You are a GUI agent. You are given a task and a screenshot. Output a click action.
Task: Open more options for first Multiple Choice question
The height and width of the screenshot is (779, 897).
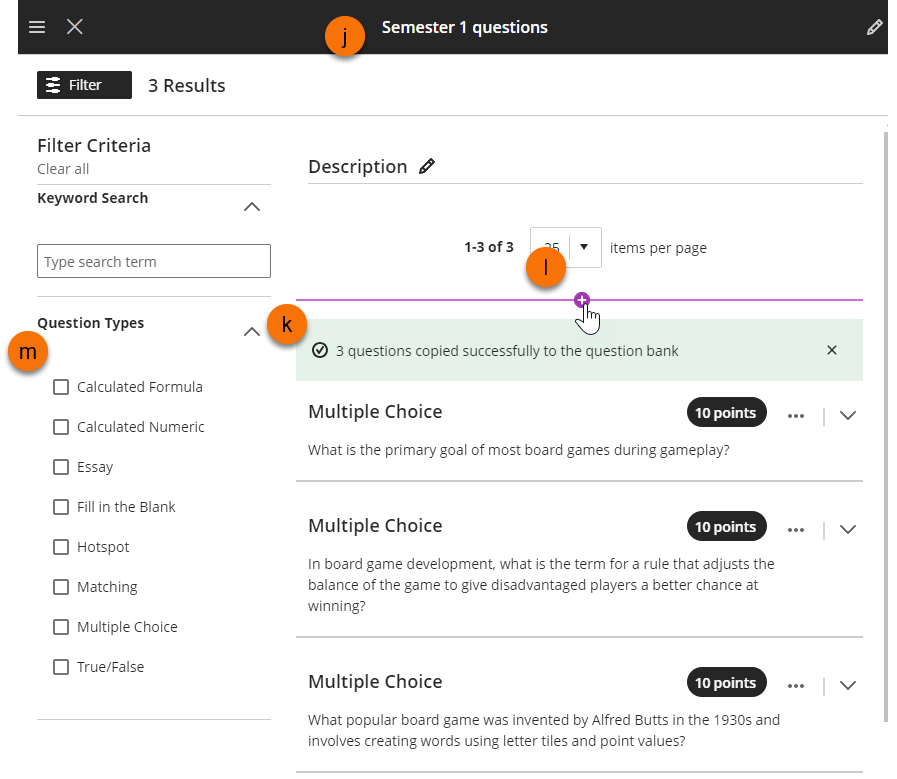click(796, 416)
